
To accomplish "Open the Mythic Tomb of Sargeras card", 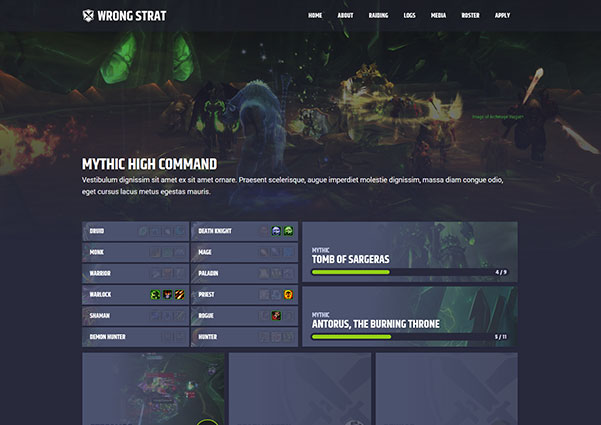I will coord(410,252).
